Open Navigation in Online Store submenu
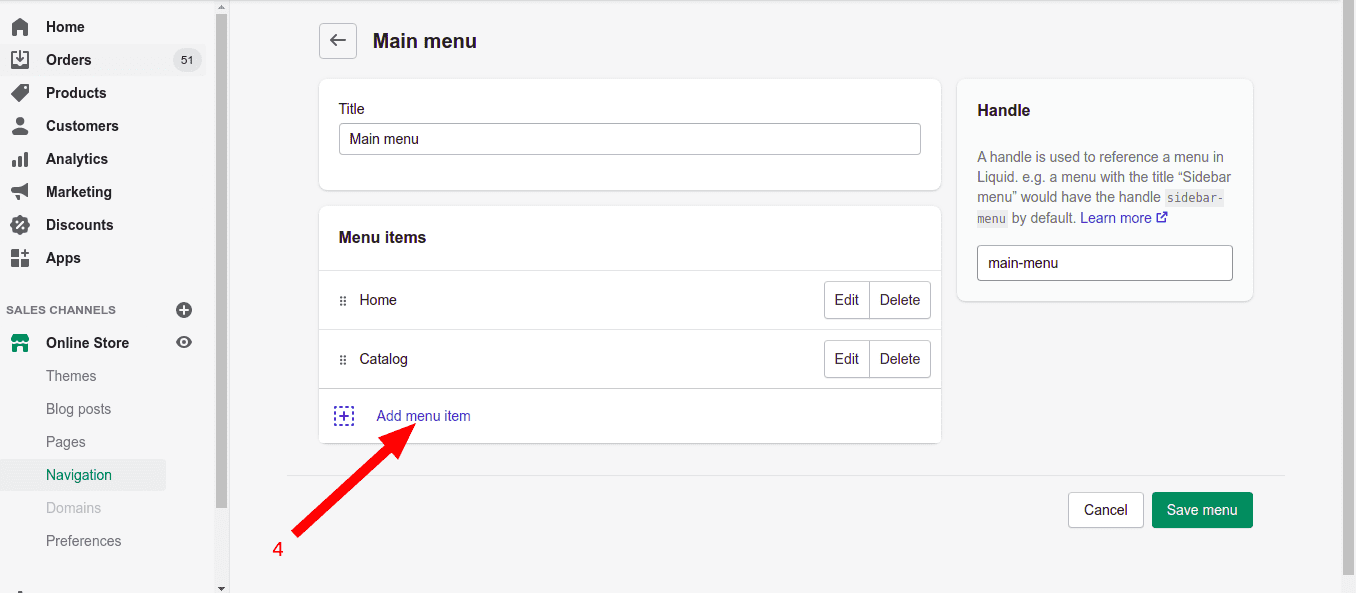This screenshot has height=593, width=1356. pos(79,475)
